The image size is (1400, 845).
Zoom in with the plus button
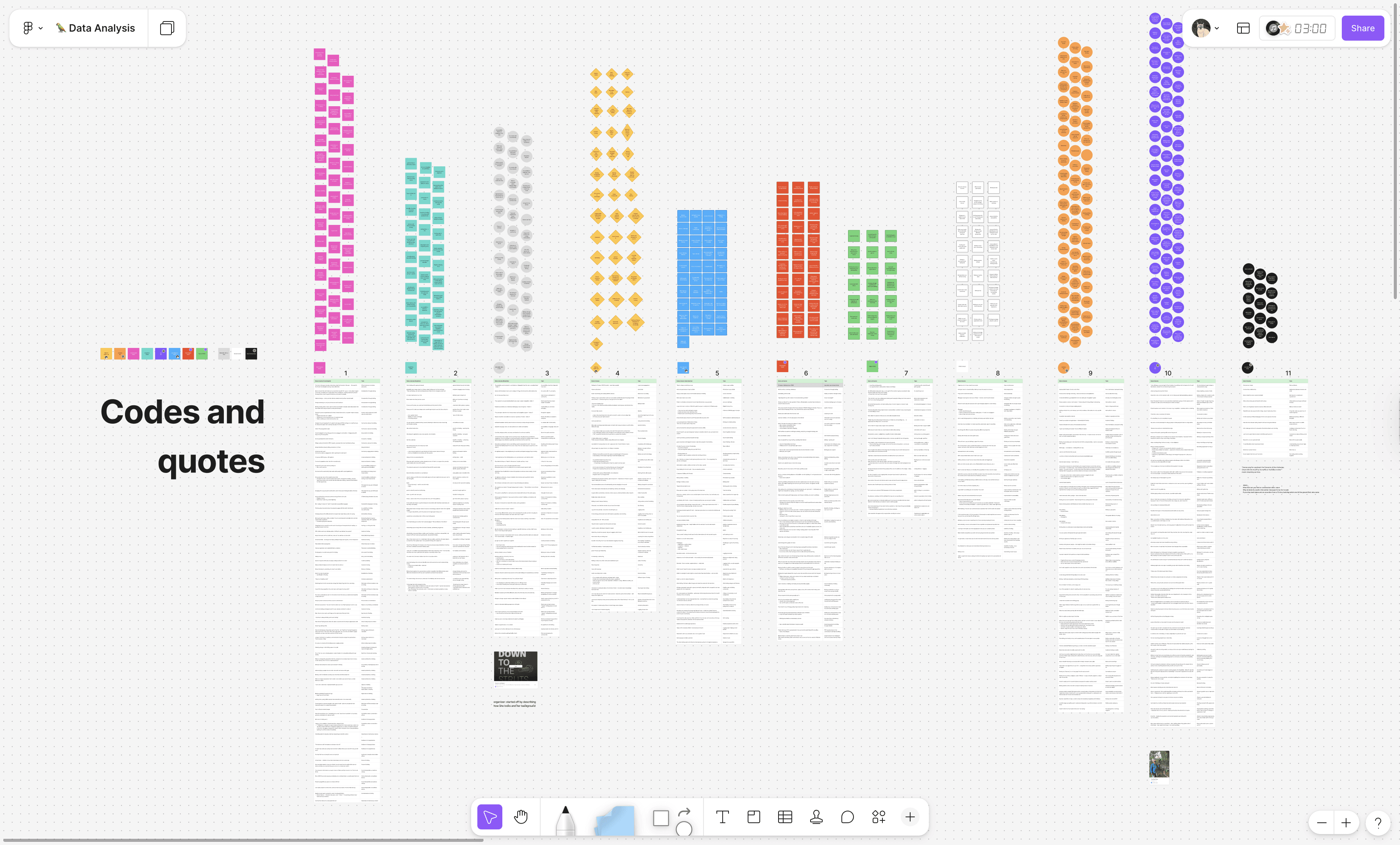click(1345, 822)
